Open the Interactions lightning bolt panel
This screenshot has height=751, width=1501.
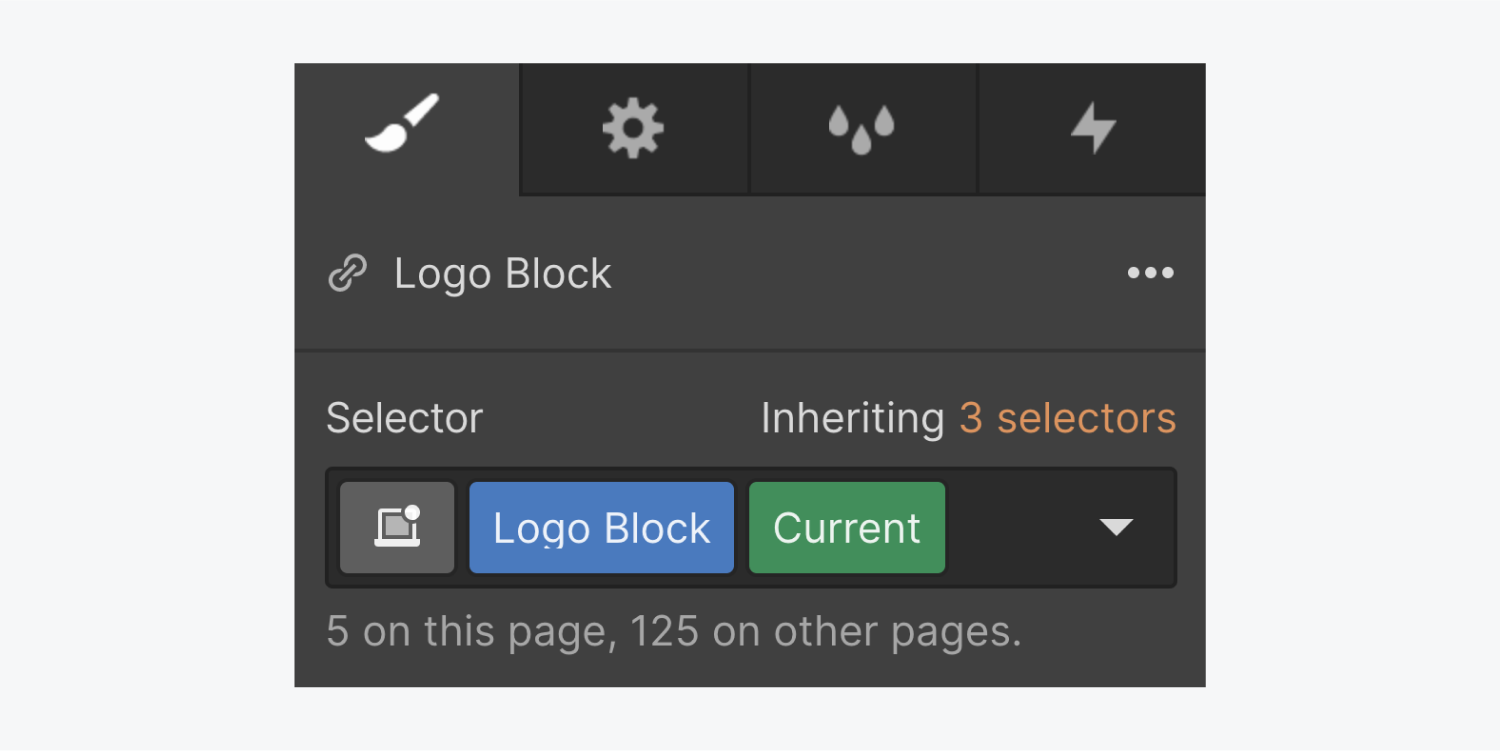[x=1090, y=127]
